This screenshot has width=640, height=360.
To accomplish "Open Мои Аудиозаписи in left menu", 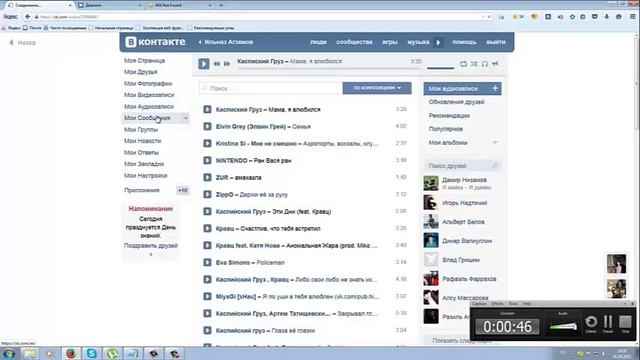I will pos(149,107).
